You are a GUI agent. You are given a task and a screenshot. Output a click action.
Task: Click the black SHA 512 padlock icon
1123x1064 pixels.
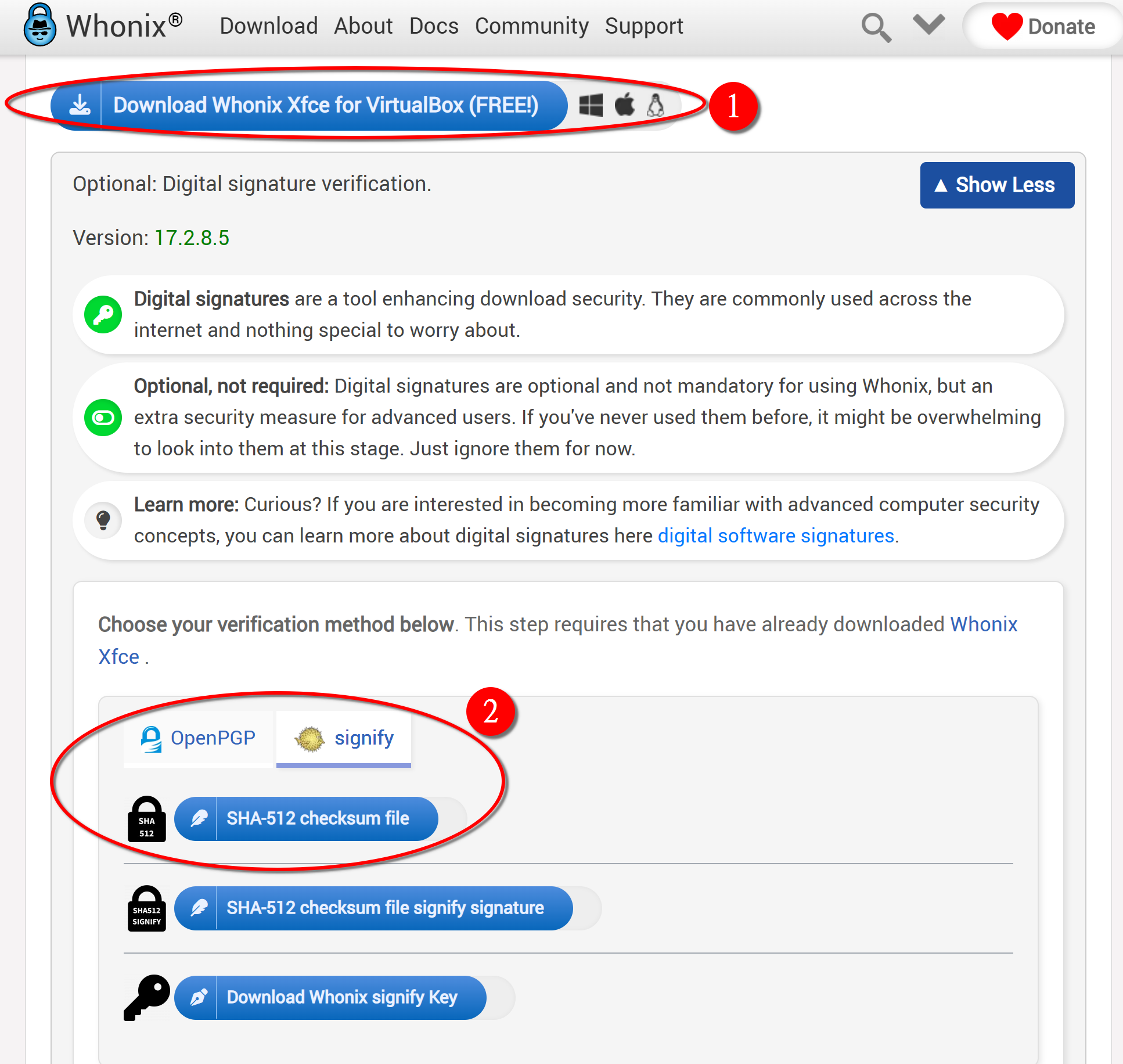pyautogui.click(x=146, y=819)
